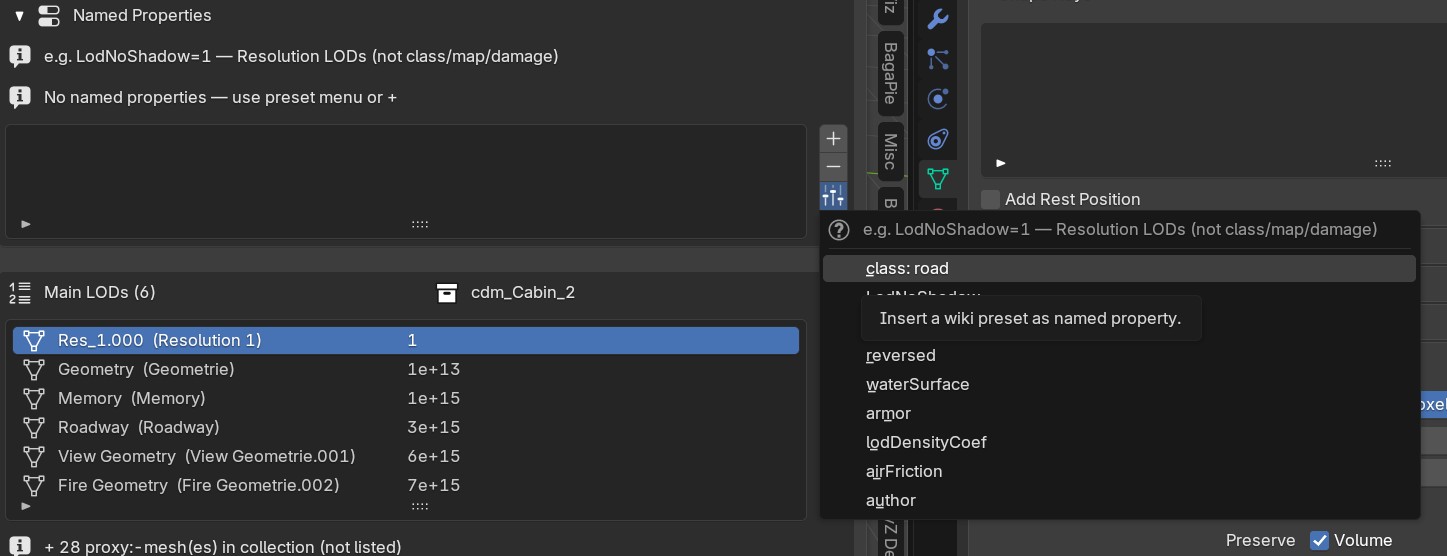Switch to the BagaPie sidebar tab
Viewport: 1447px width, 556px height.
pyautogui.click(x=889, y=72)
